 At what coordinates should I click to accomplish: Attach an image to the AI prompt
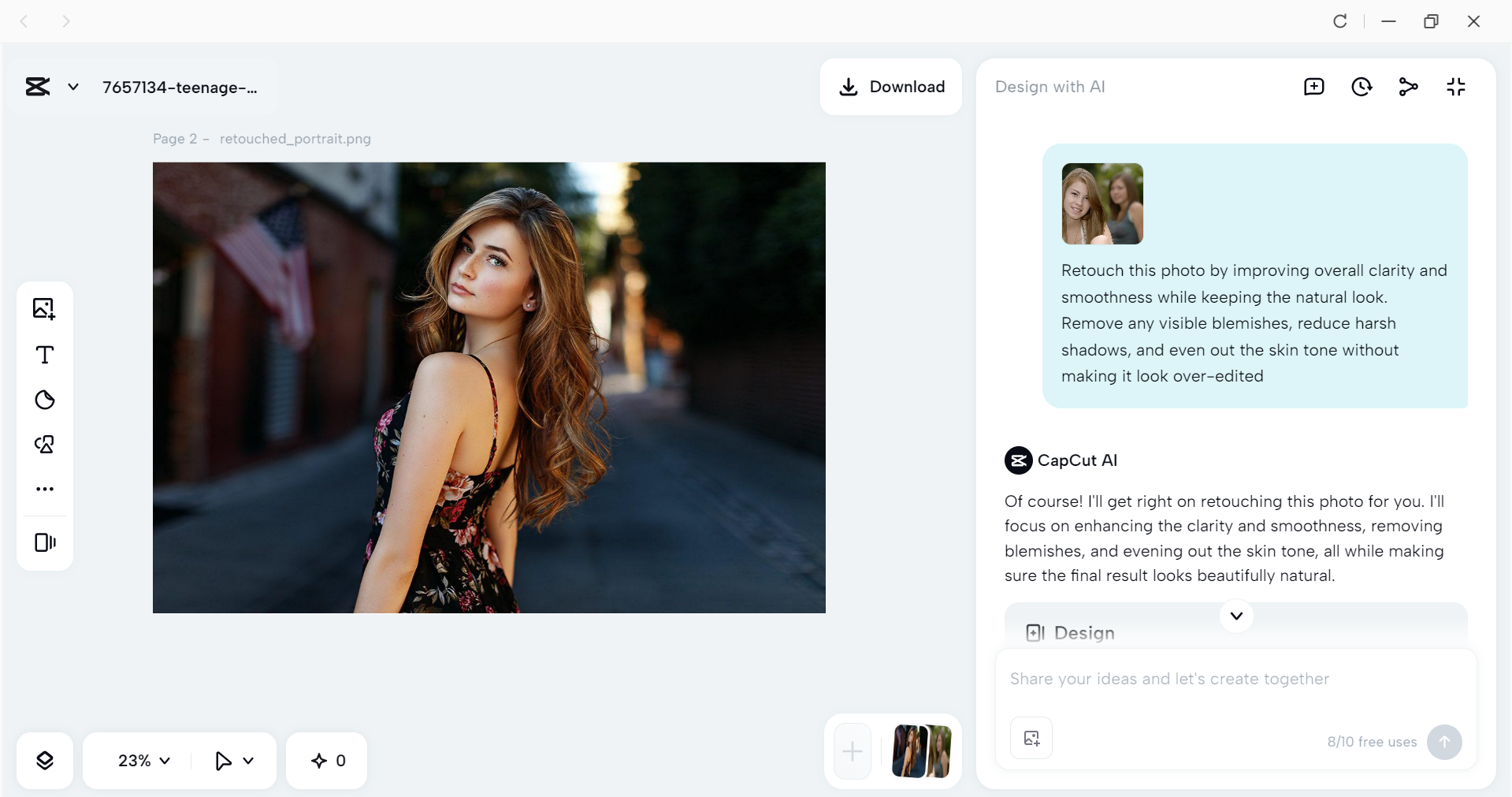[1031, 739]
